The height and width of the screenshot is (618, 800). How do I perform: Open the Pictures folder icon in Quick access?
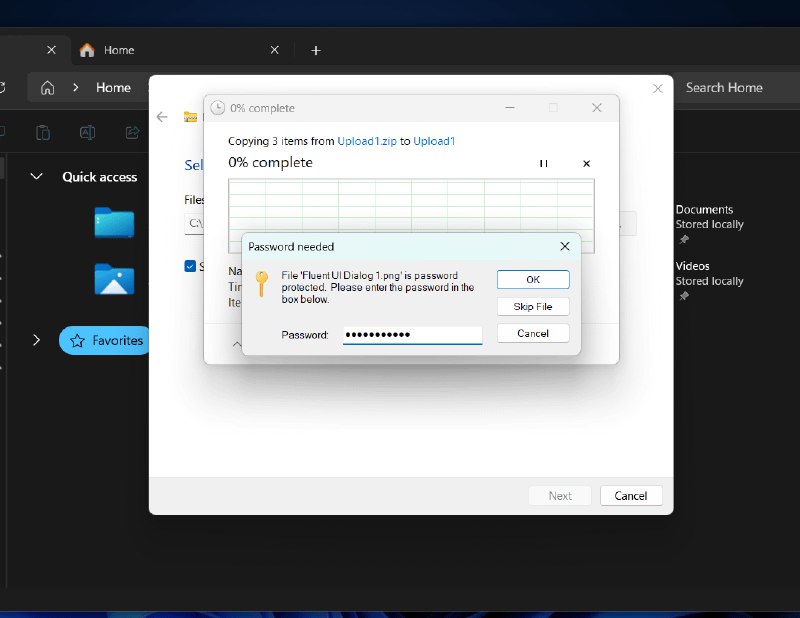pyautogui.click(x=114, y=279)
